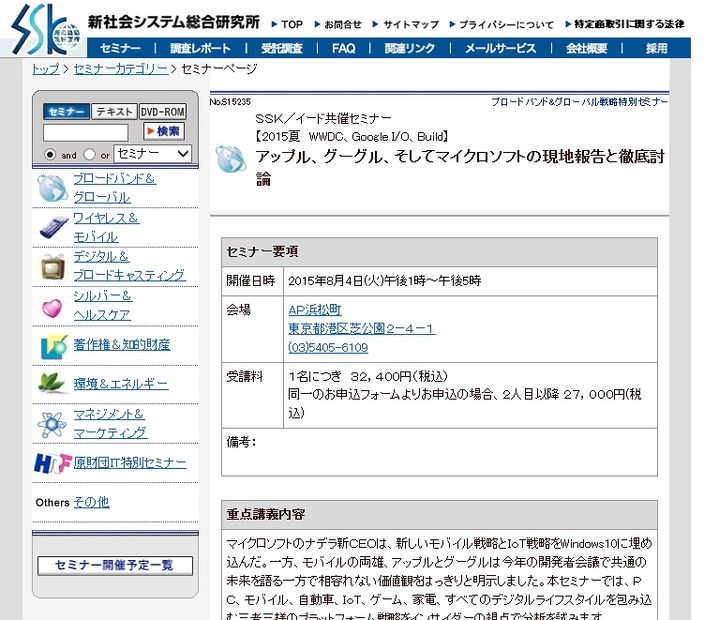Open the AP浜松町 venue link
Image resolution: width=704 pixels, height=620 pixels.
click(x=315, y=310)
